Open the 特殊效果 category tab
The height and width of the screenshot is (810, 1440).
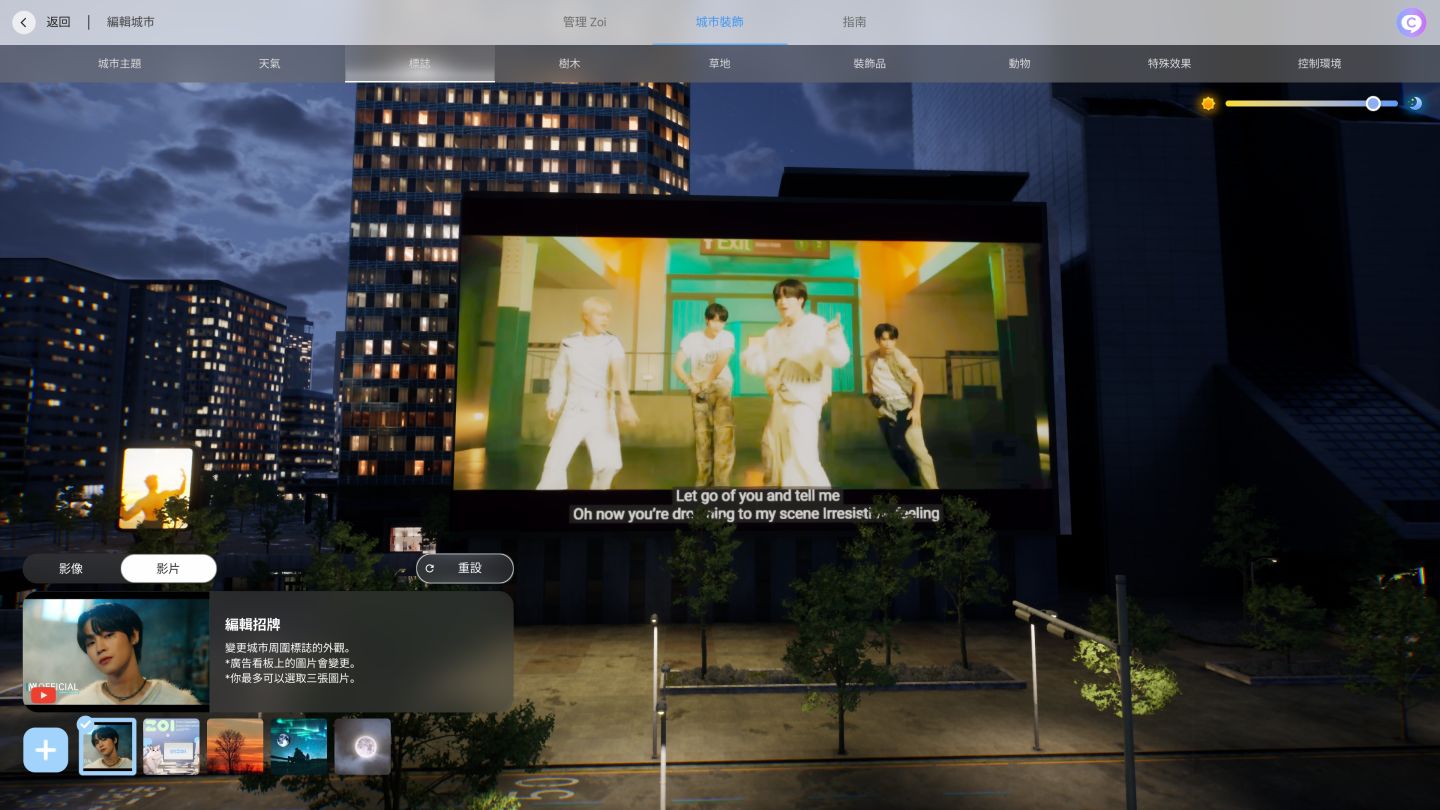1169,64
